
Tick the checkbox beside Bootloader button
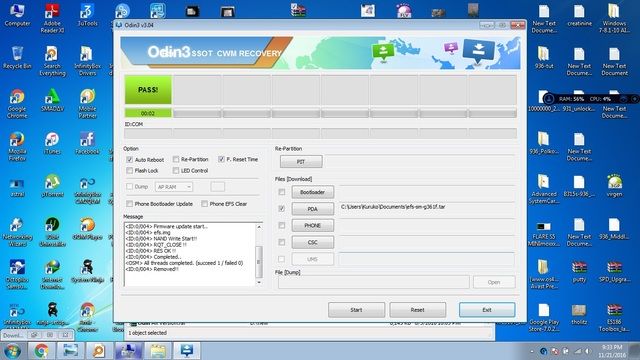pyautogui.click(x=282, y=192)
